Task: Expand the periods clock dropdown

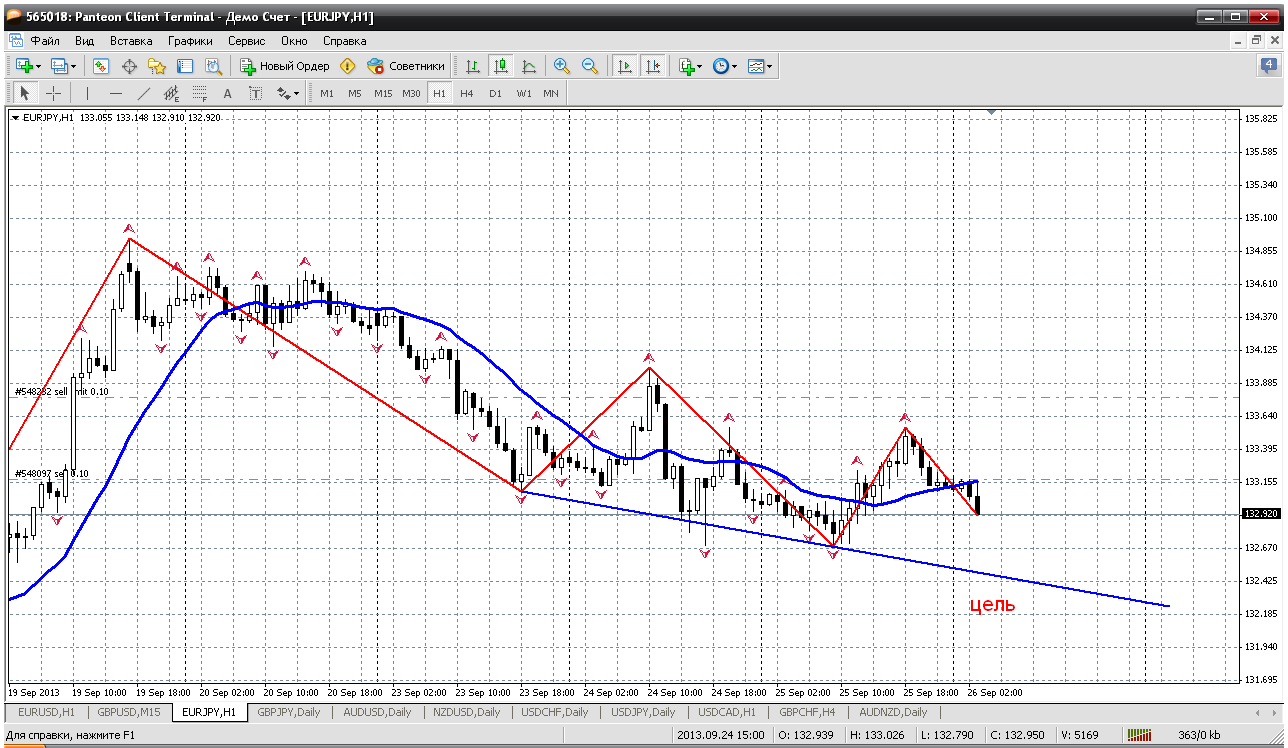Action: point(734,66)
